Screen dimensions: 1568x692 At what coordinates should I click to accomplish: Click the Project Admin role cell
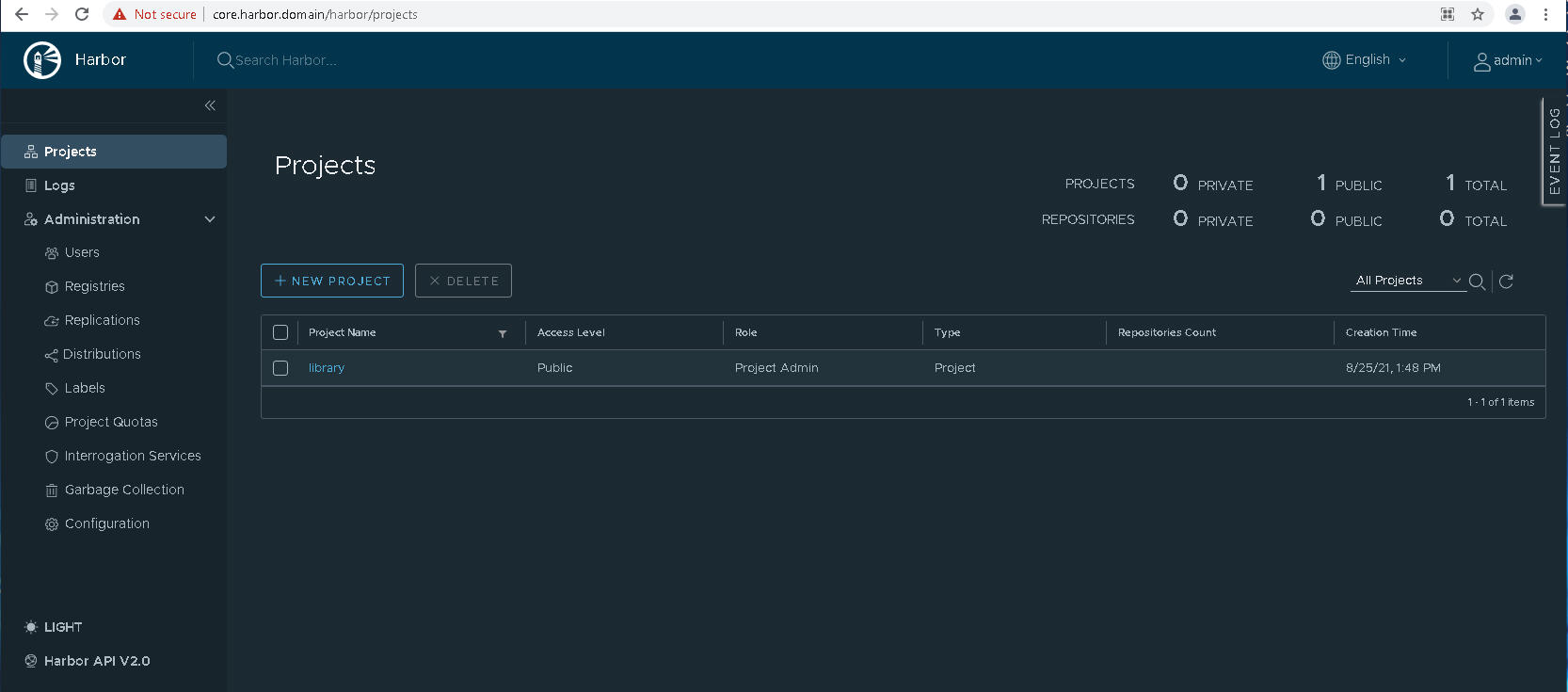pos(776,368)
